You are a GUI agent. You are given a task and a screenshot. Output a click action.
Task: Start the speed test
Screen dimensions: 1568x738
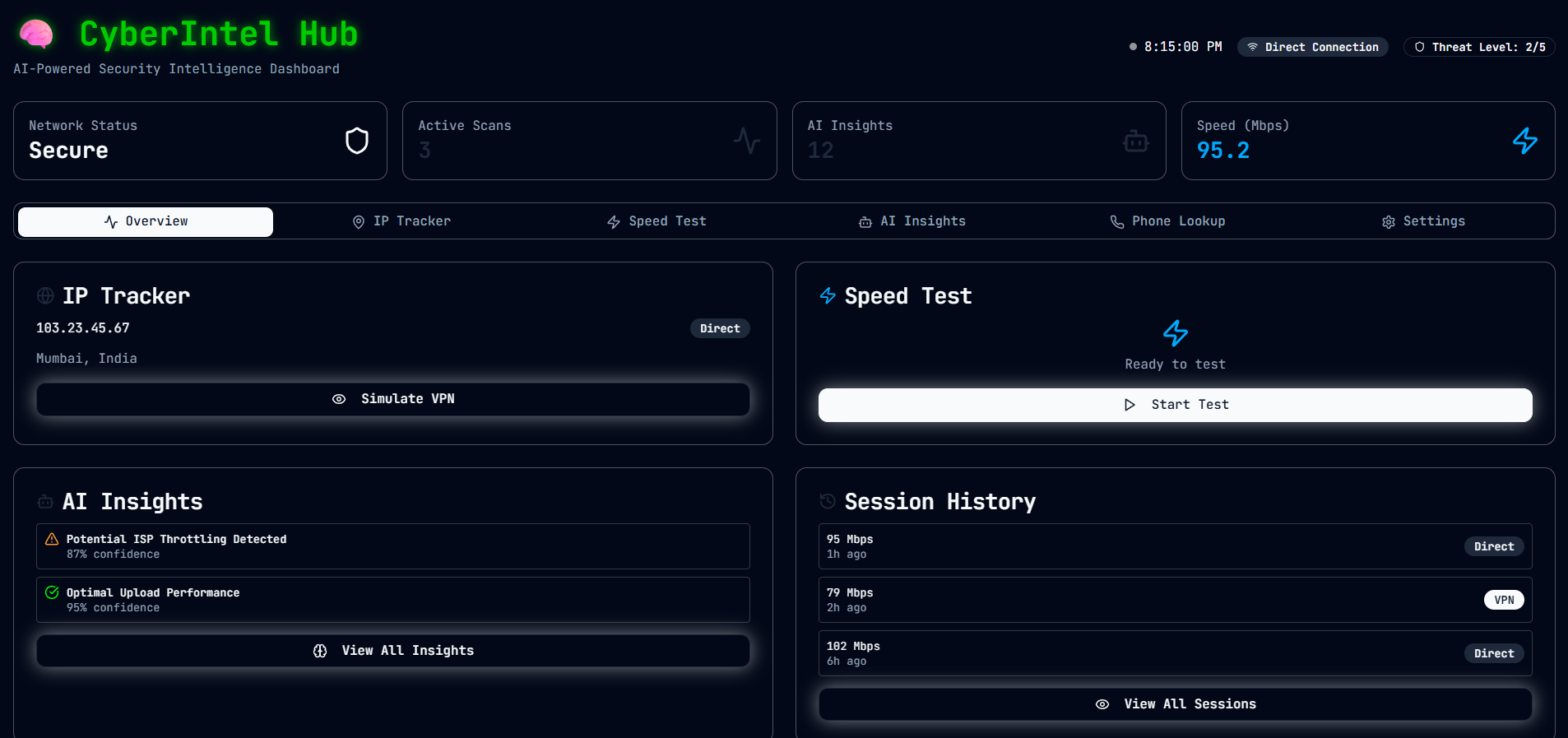[x=1175, y=405]
